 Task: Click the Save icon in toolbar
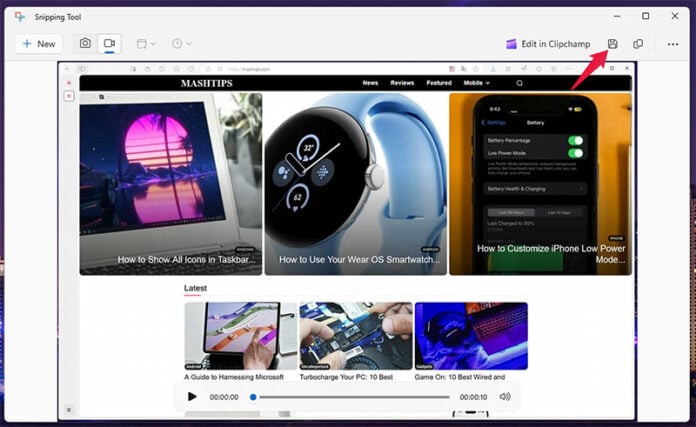pos(613,44)
